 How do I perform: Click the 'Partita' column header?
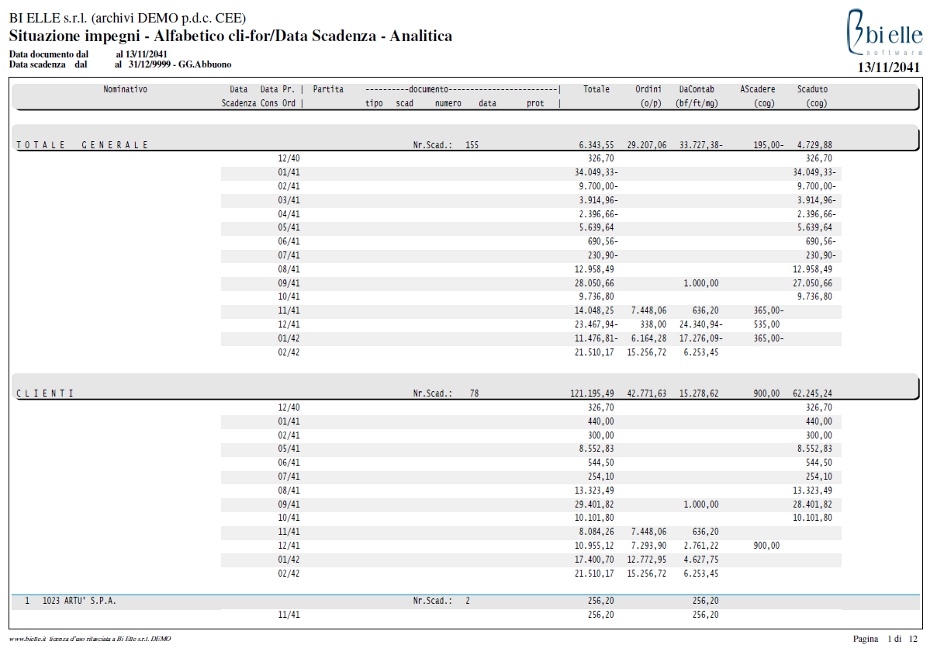click(x=328, y=89)
